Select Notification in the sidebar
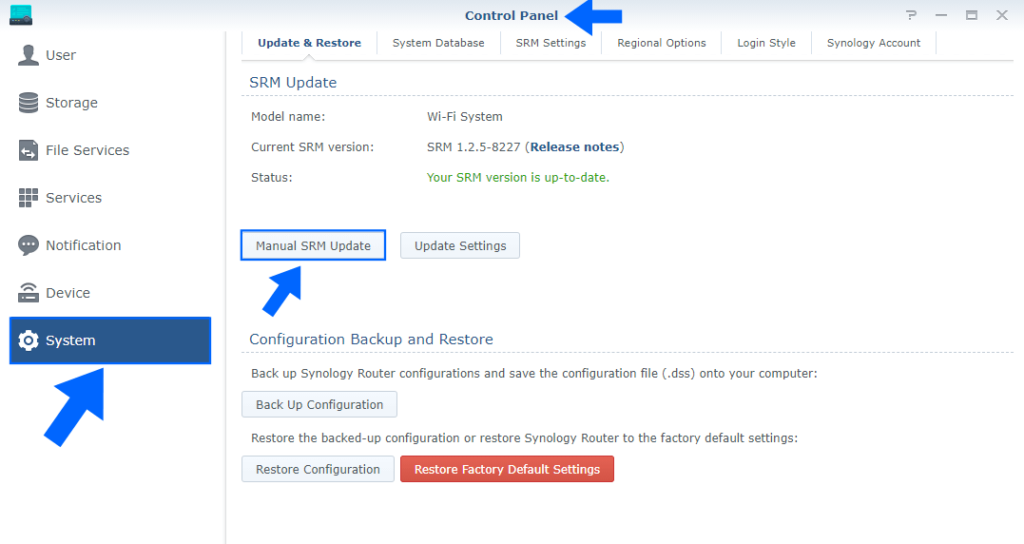Screen dimensions: 1024x544 coord(110,246)
